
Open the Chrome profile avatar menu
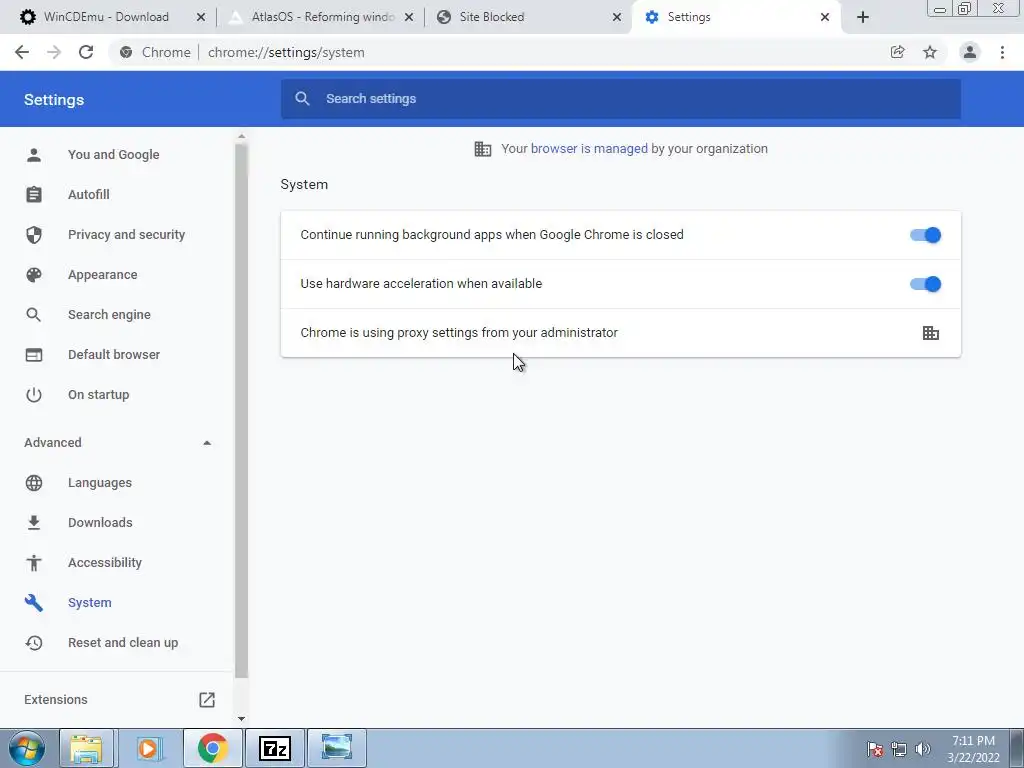coord(970,52)
